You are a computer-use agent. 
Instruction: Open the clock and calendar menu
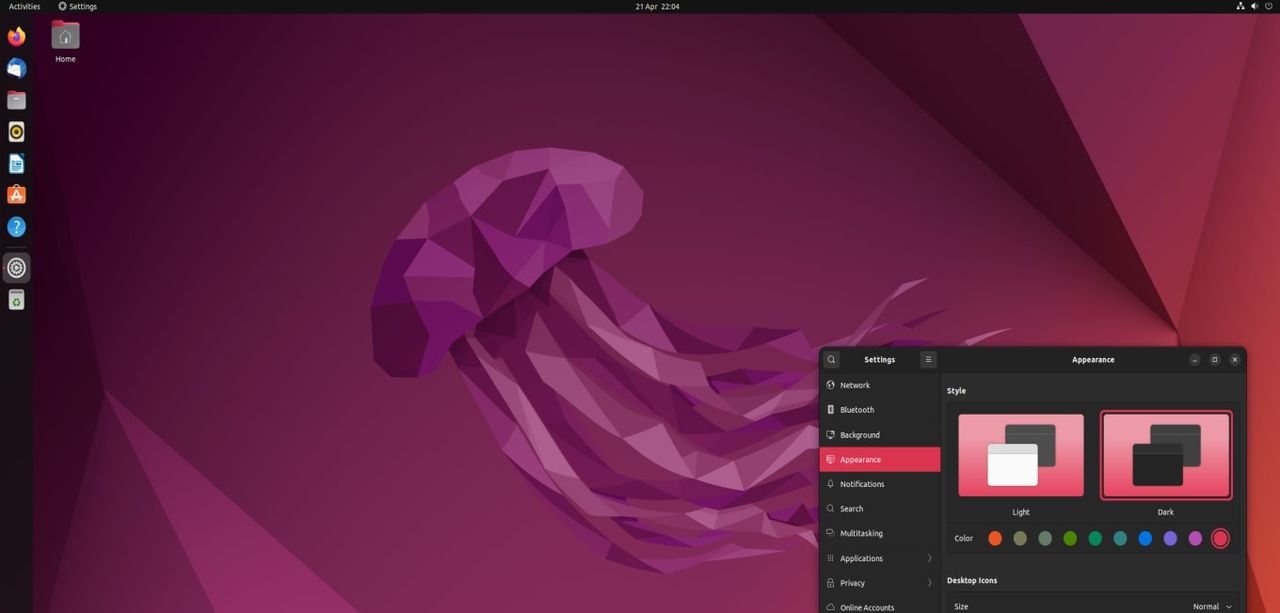(x=657, y=6)
